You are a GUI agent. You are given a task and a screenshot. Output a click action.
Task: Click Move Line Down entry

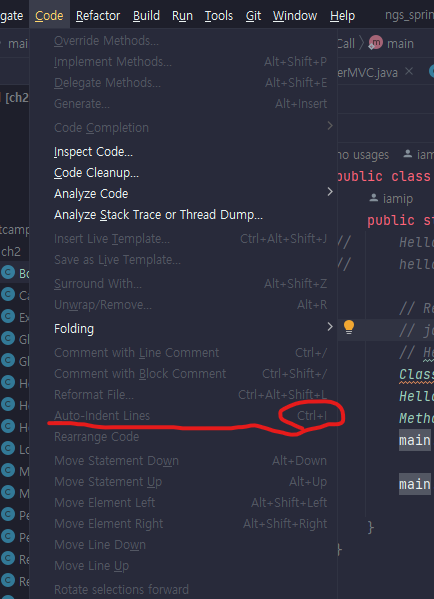pos(183,545)
